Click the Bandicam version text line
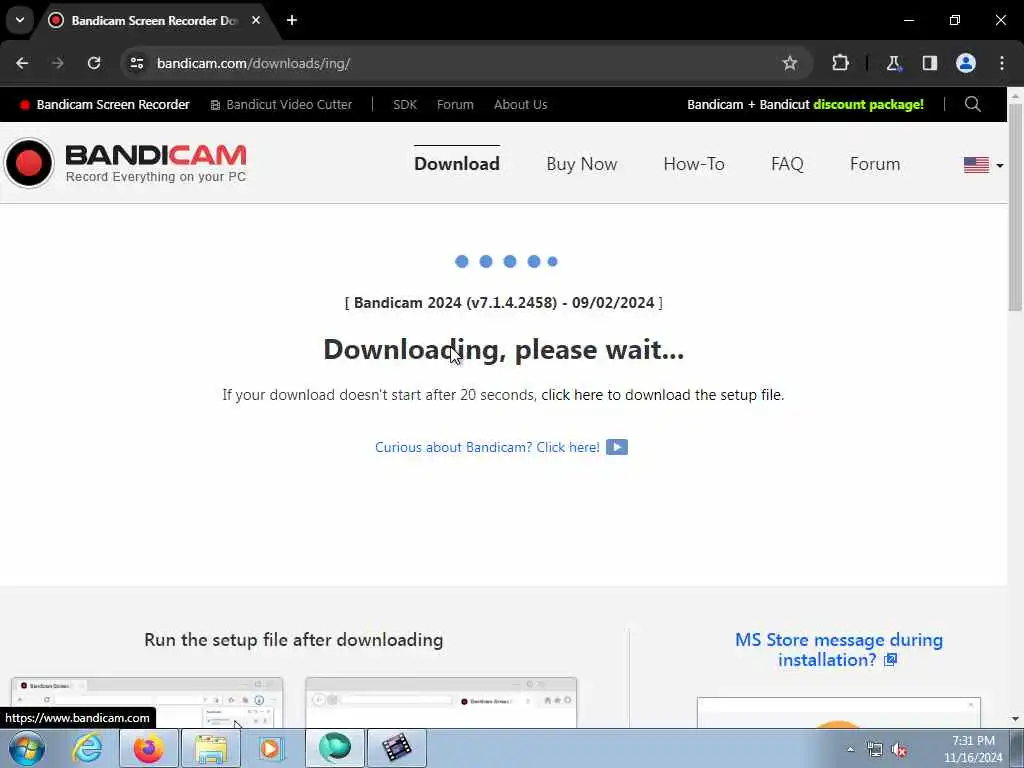1024x768 pixels. (x=504, y=303)
